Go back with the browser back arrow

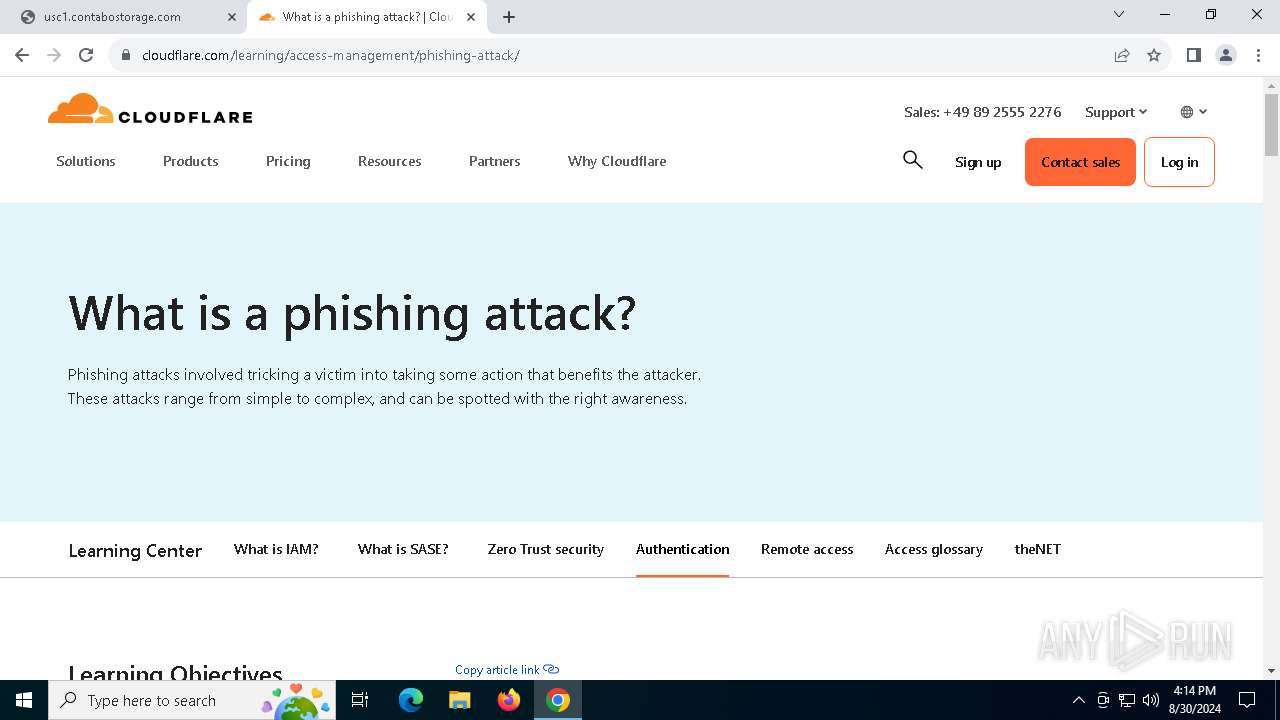pos(22,55)
